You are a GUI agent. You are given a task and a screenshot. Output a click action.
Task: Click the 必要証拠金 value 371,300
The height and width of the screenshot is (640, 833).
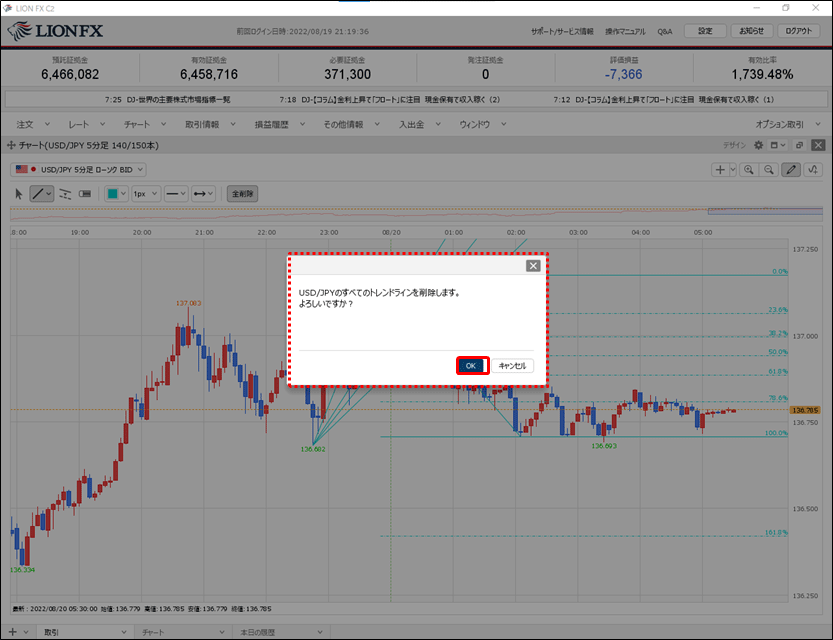(347, 74)
